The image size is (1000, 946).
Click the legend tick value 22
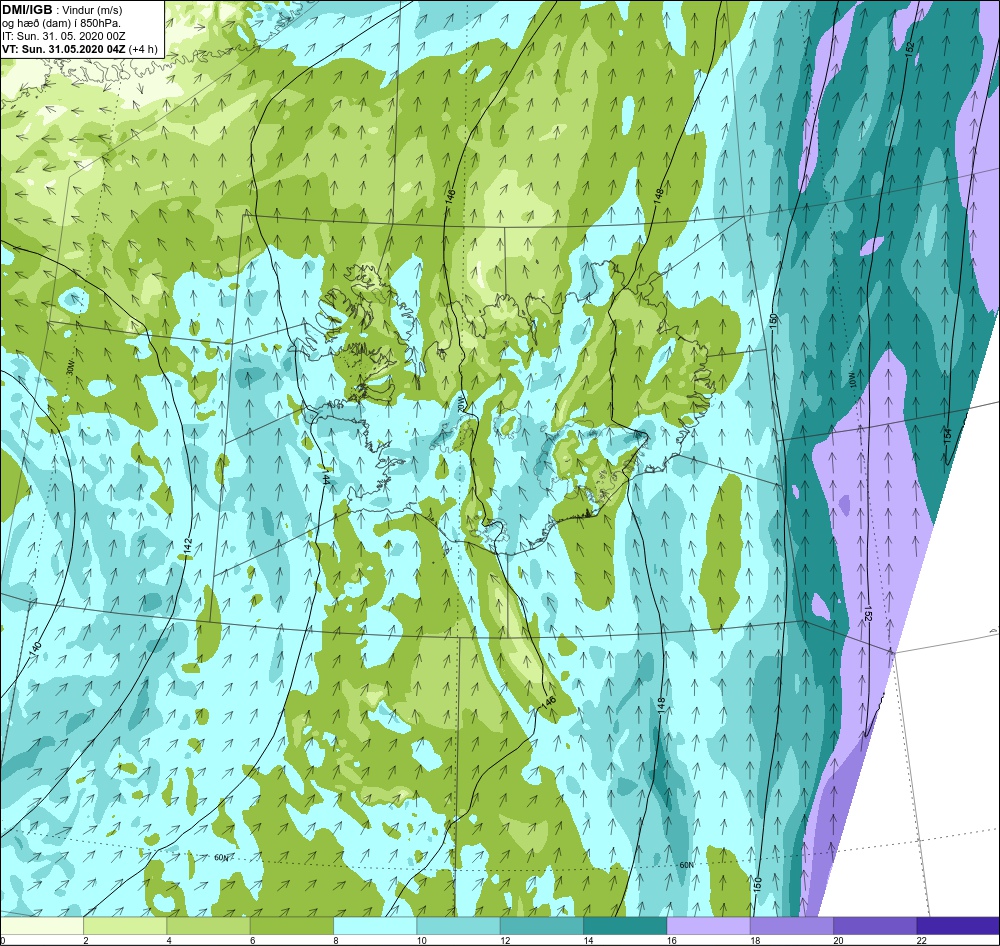pos(921,940)
